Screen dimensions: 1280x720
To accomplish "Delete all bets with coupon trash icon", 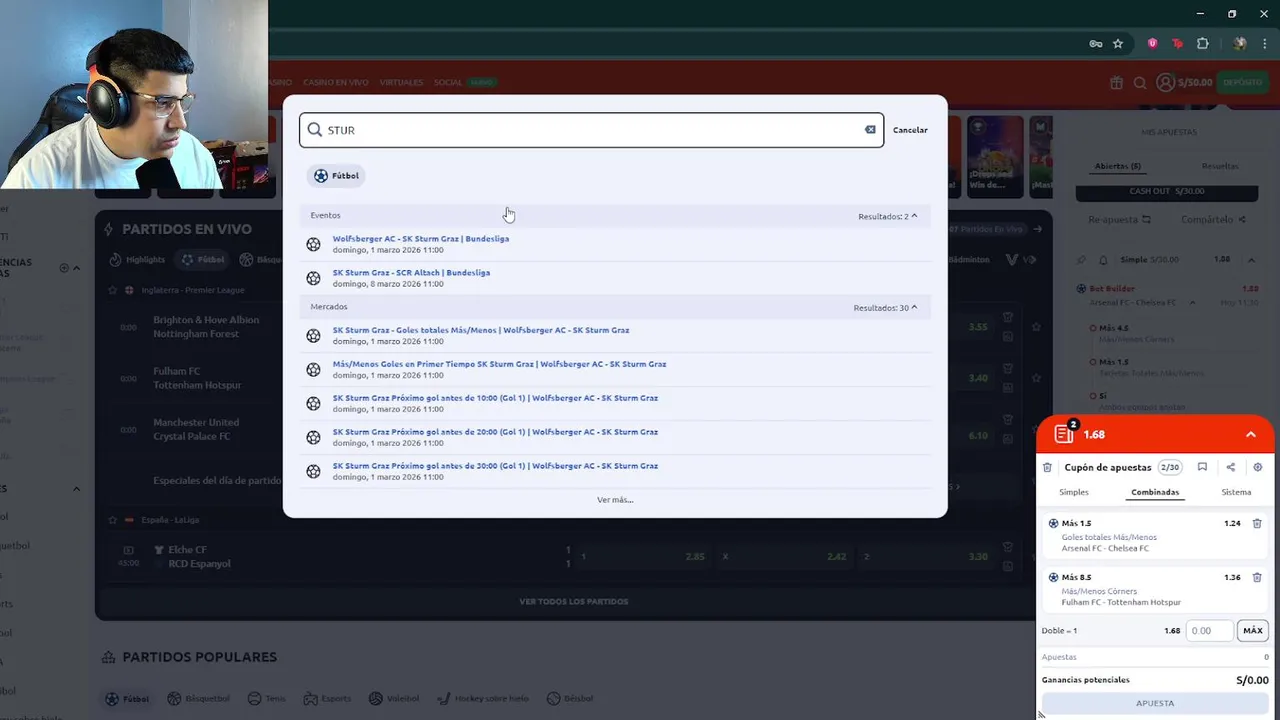I will (1047, 467).
